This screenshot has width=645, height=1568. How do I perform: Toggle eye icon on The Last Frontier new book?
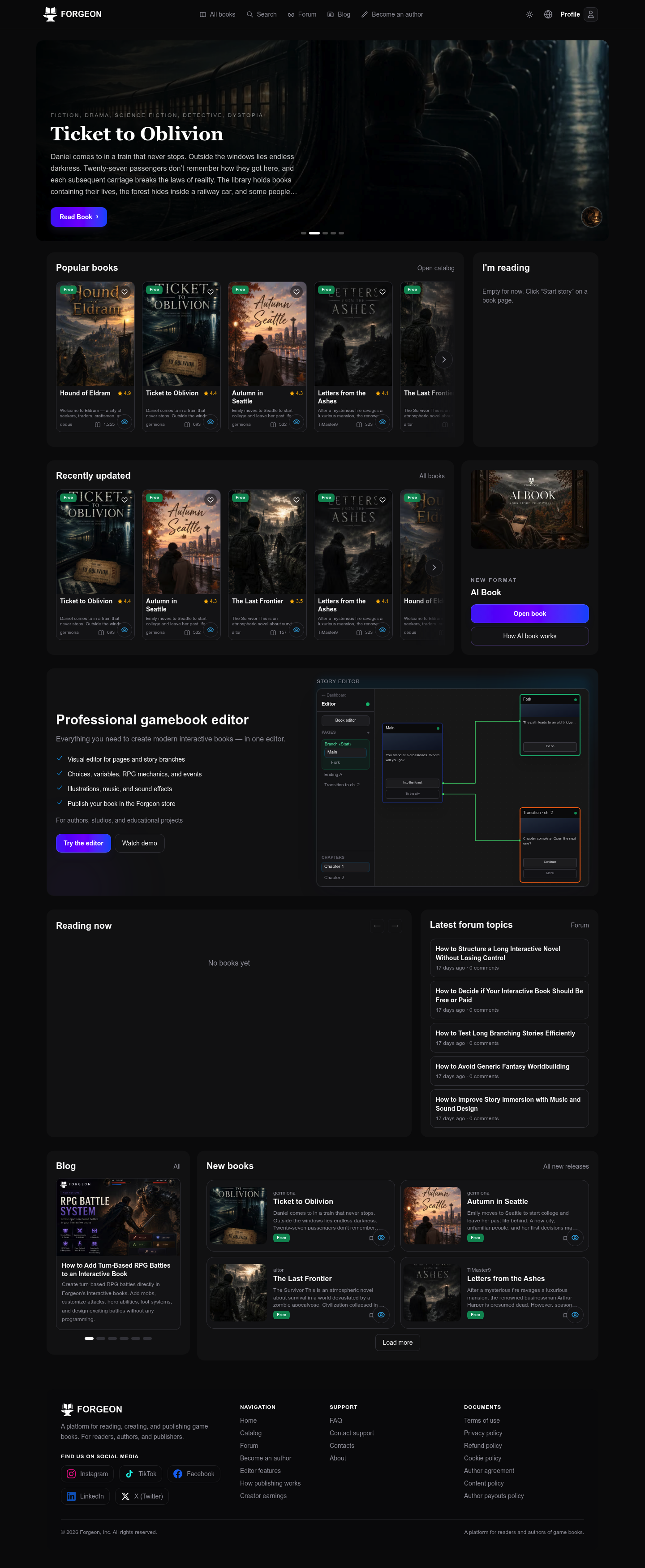(381, 1315)
